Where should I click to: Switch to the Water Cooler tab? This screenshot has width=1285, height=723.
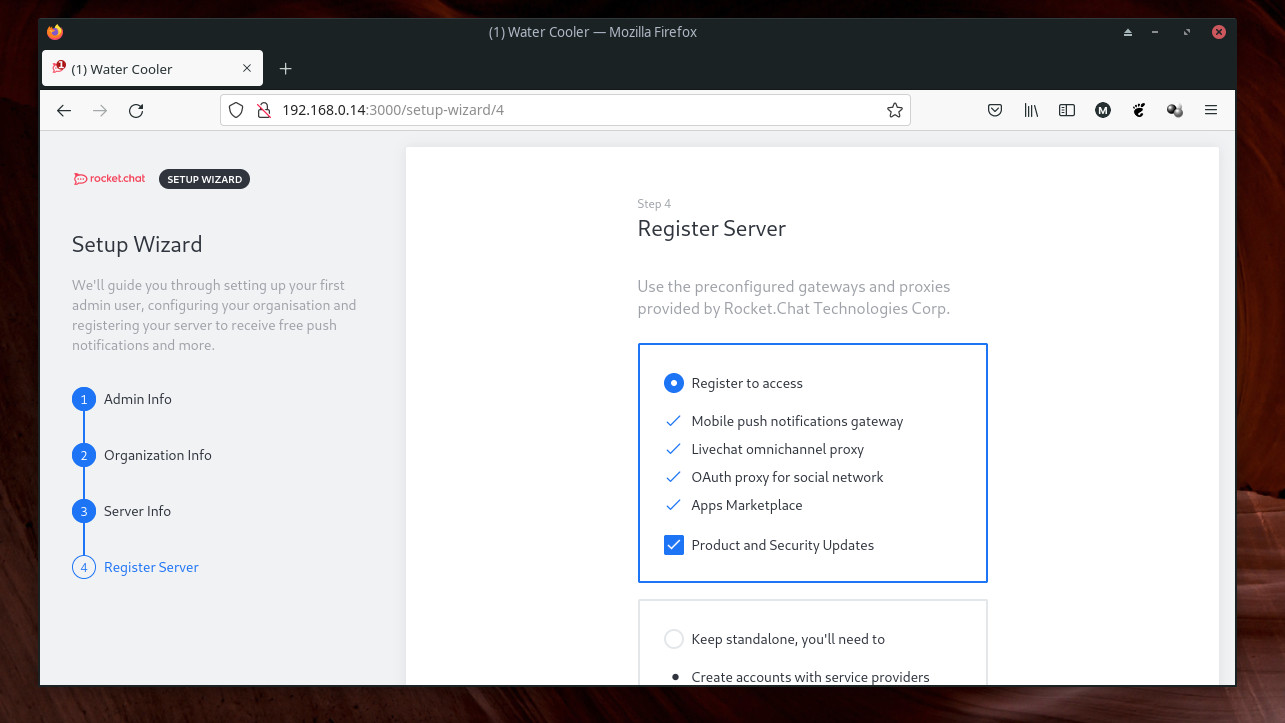140,69
